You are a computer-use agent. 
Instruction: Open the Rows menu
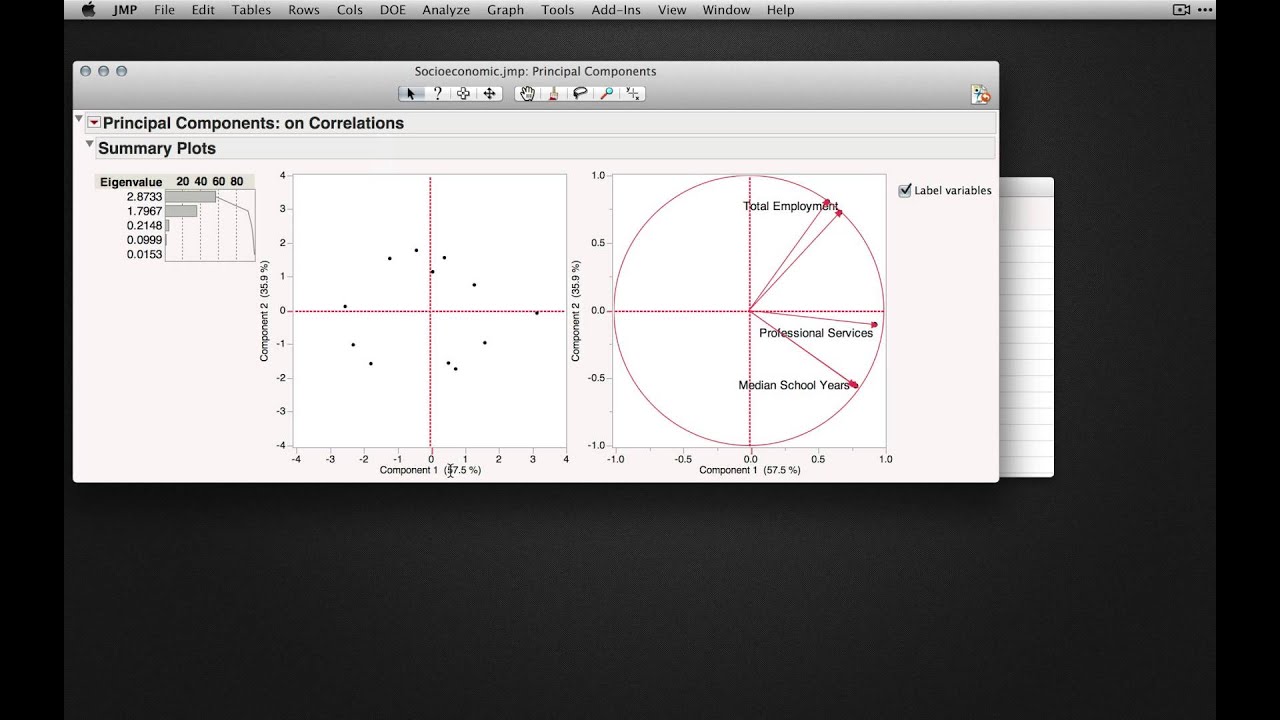[x=304, y=10]
